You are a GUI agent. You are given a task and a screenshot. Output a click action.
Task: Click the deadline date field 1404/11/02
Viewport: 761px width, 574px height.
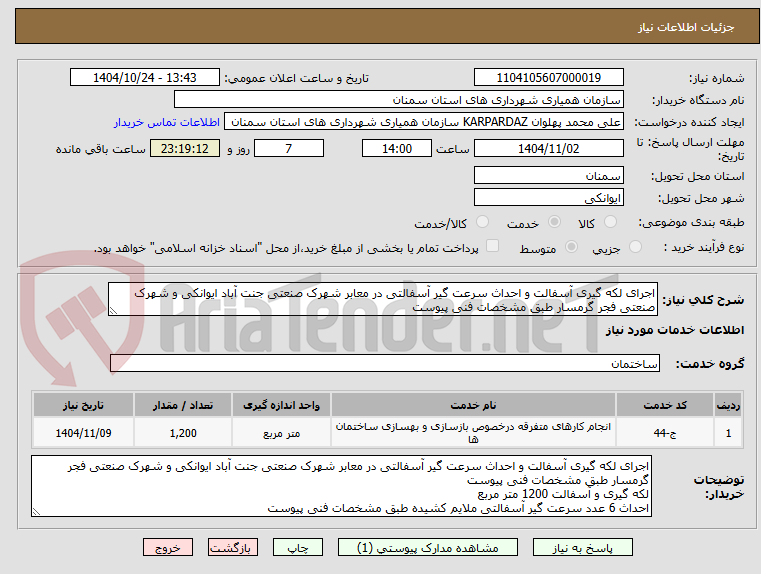tap(548, 148)
